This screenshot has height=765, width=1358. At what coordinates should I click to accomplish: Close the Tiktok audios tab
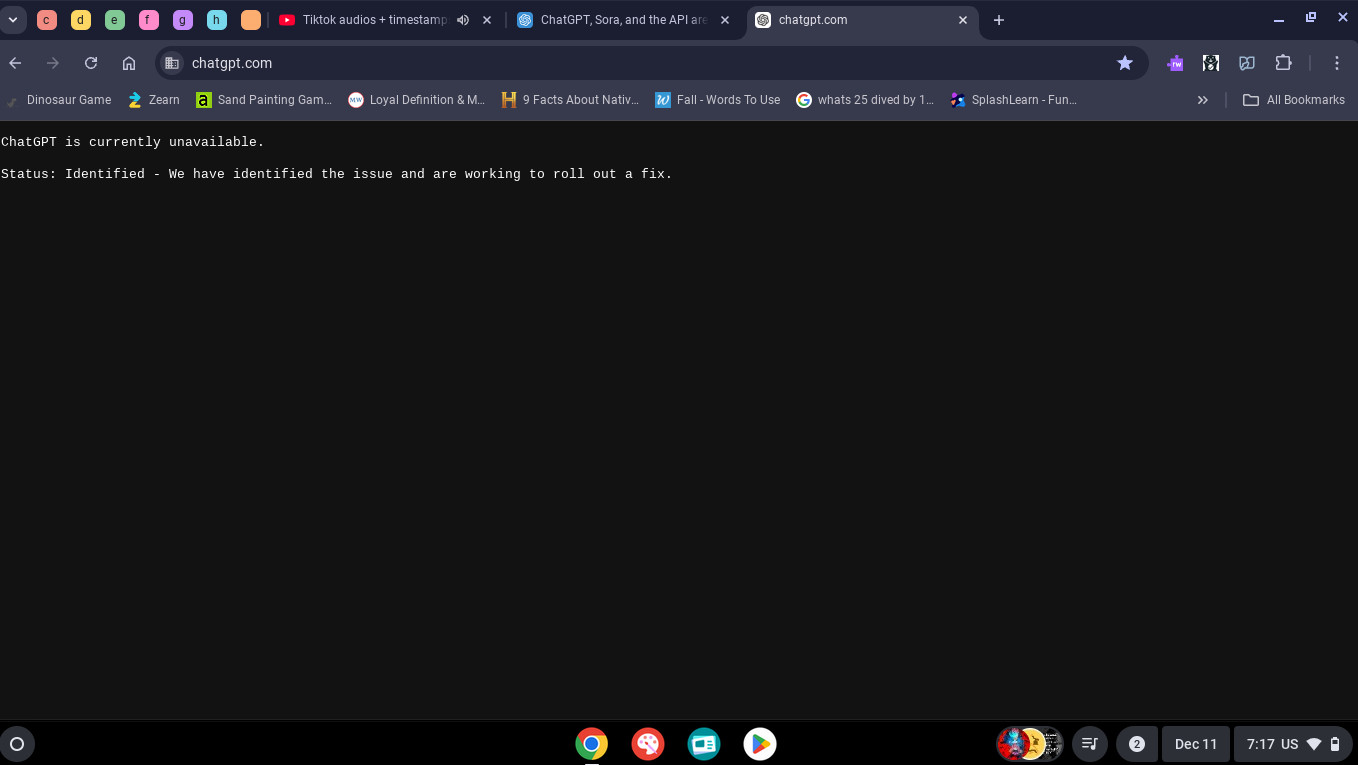[x=487, y=20]
